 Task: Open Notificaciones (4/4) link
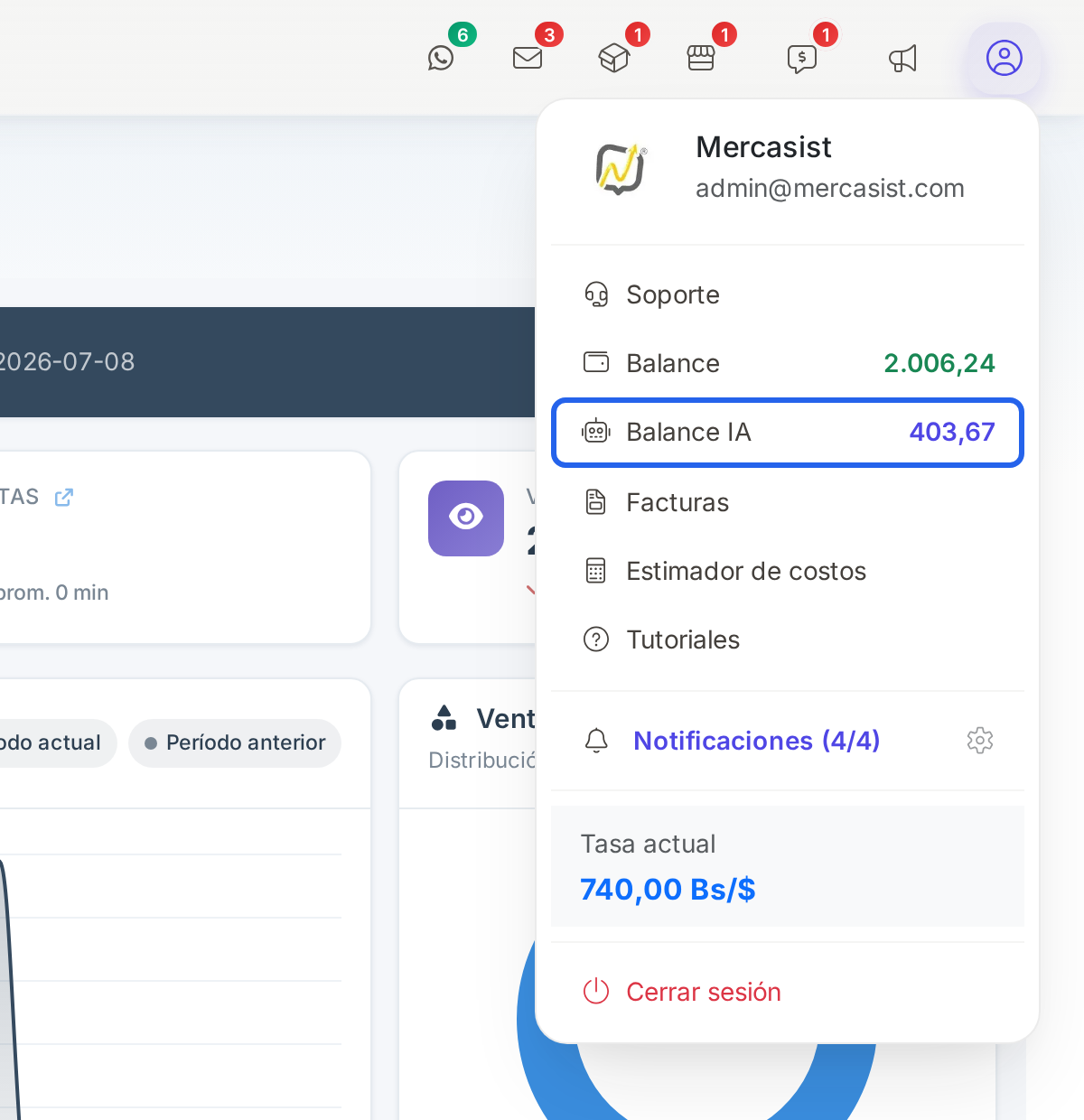[x=756, y=741]
